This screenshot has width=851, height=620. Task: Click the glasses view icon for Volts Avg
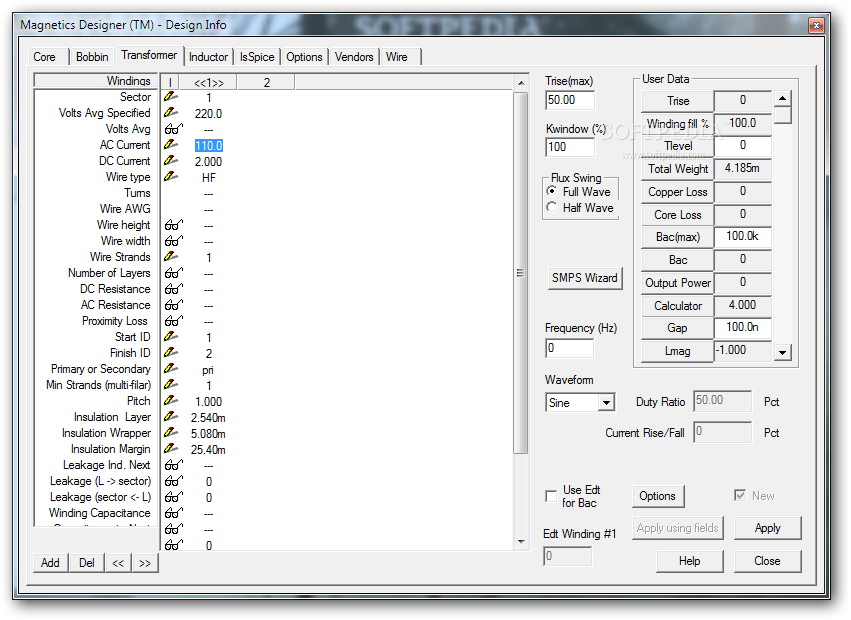coord(174,129)
